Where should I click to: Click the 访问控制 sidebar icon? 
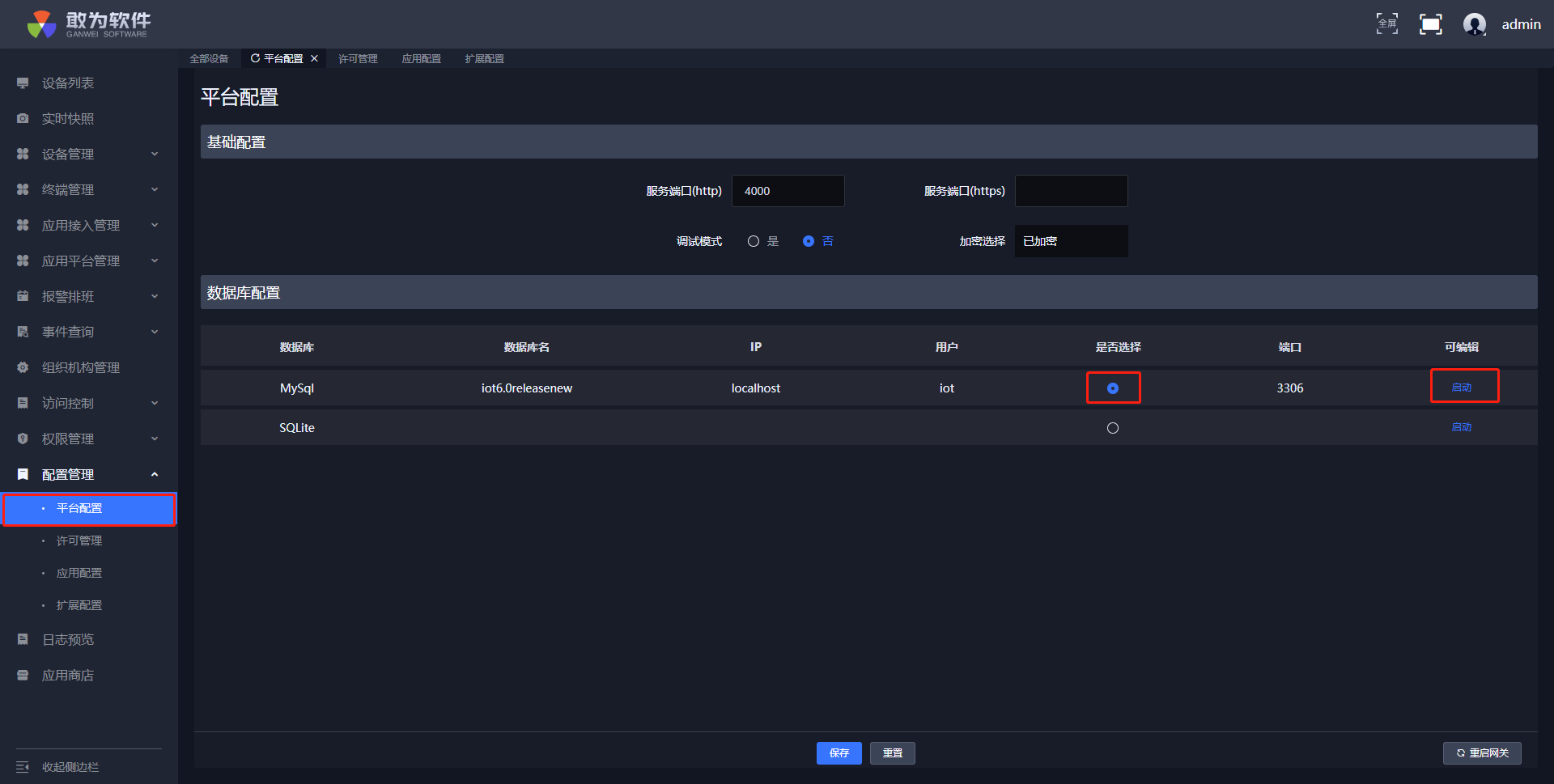pyautogui.click(x=23, y=404)
